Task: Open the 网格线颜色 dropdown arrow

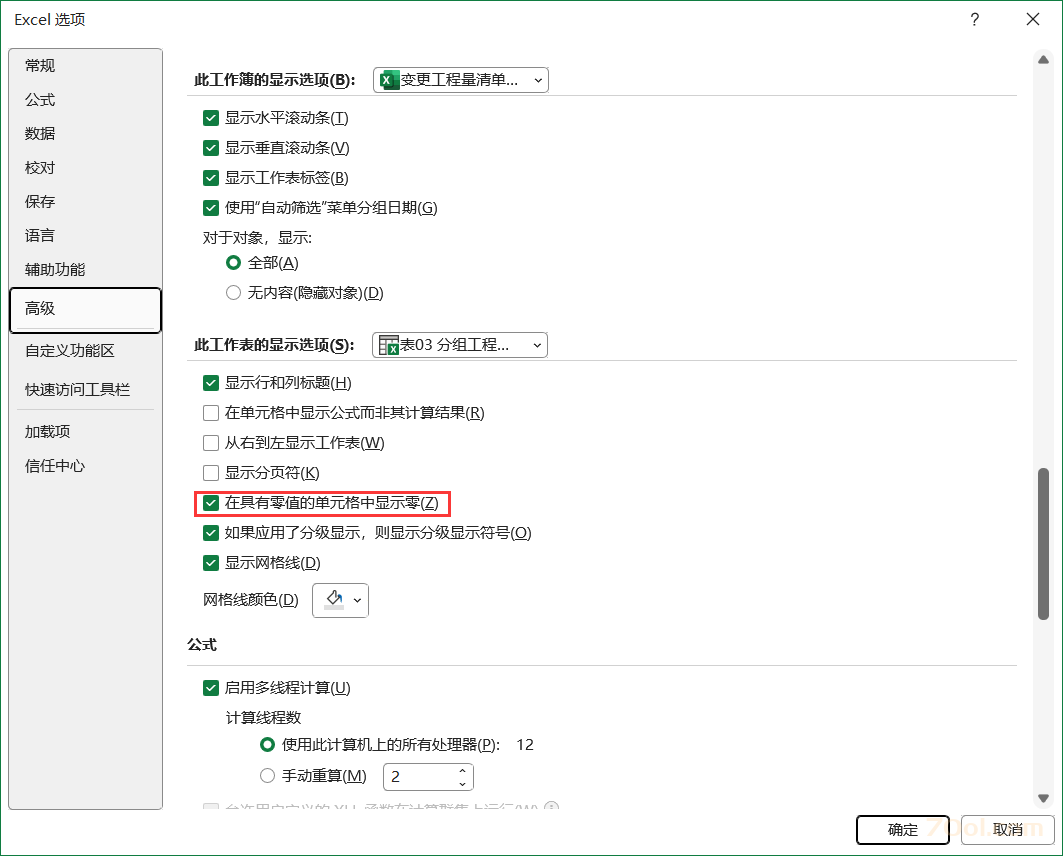Action: (x=357, y=600)
